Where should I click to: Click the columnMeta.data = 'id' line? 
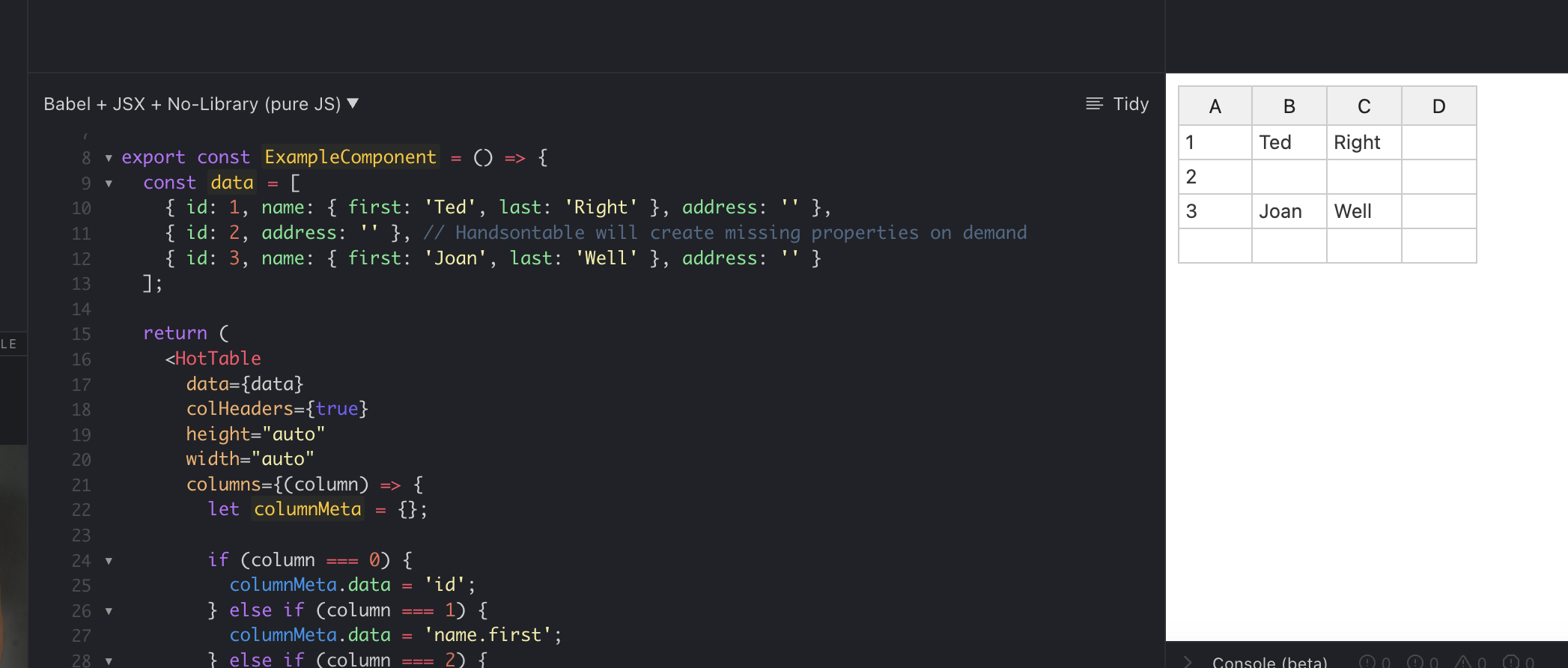pyautogui.click(x=352, y=585)
